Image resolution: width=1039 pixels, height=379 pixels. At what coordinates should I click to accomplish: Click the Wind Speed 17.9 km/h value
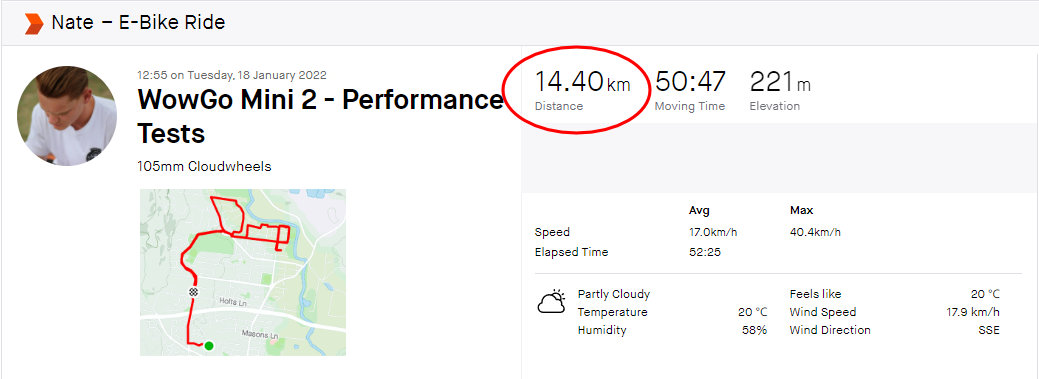(x=973, y=312)
